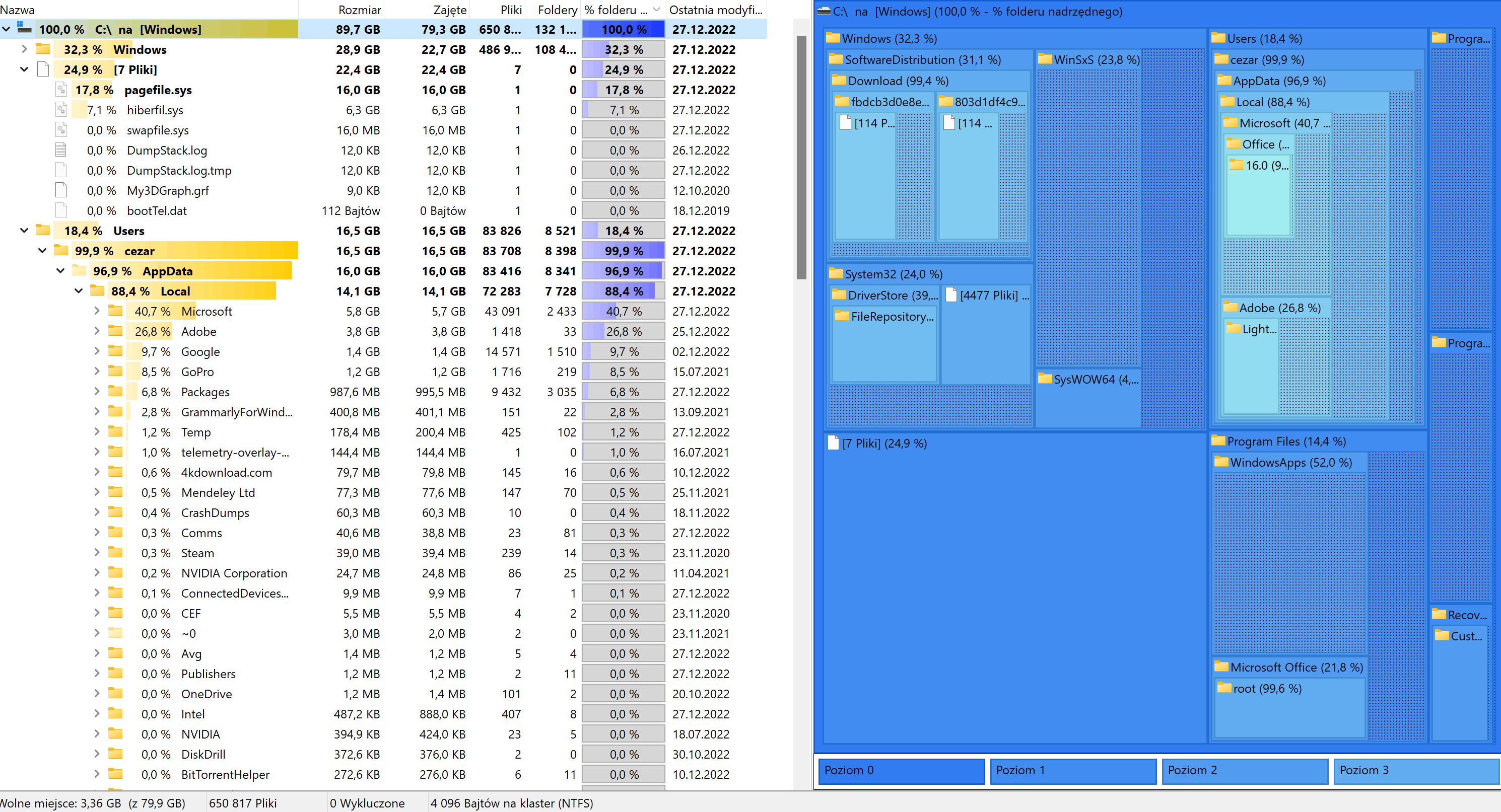Select the Mendeley Ltd row name
This screenshot has height=812, width=1501.
tap(218, 492)
